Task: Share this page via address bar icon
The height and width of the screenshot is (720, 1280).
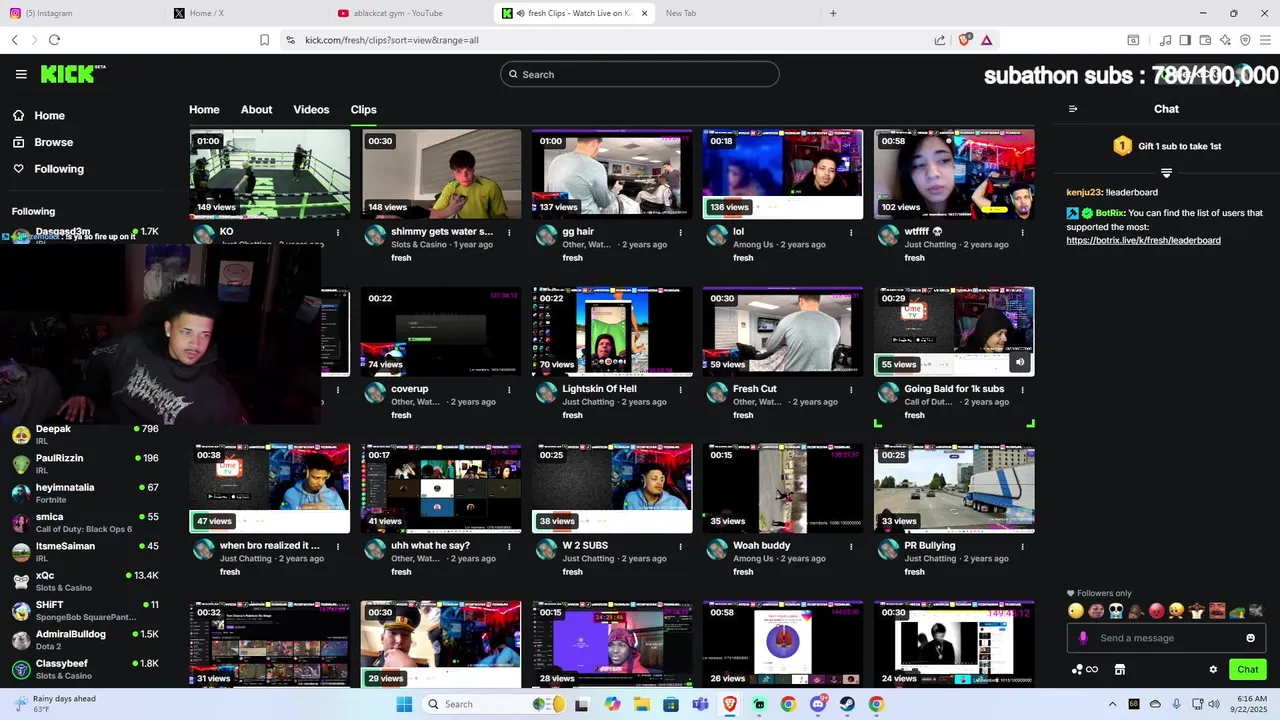Action: 940,40
